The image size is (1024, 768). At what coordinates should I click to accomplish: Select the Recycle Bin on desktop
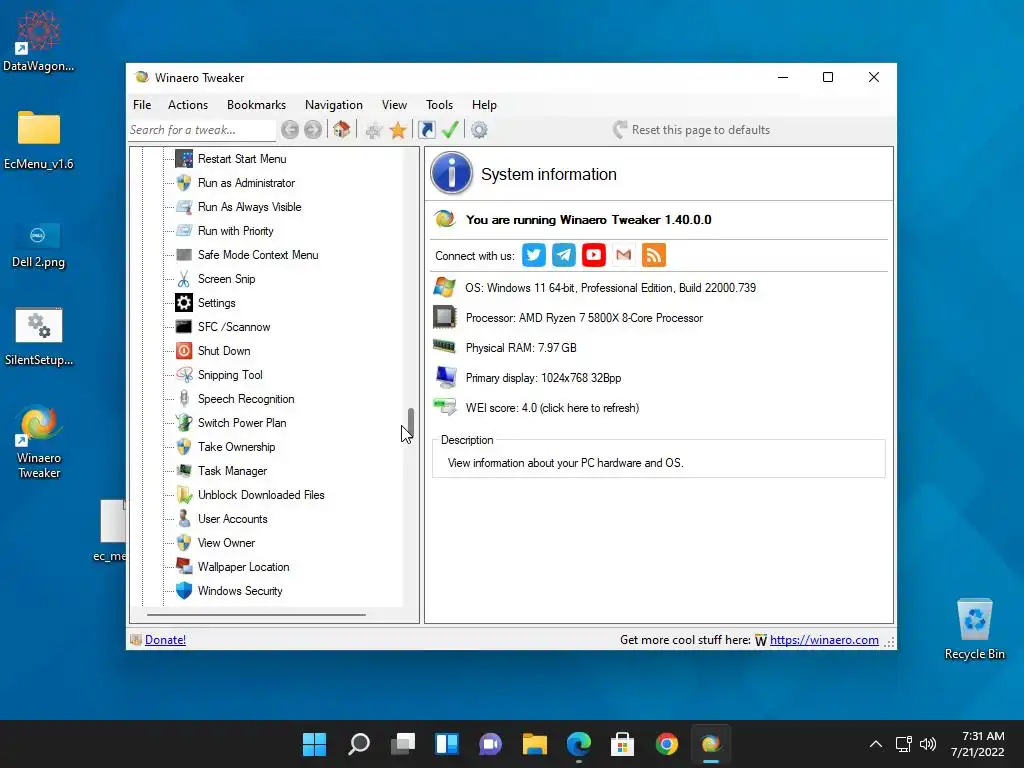click(x=974, y=628)
